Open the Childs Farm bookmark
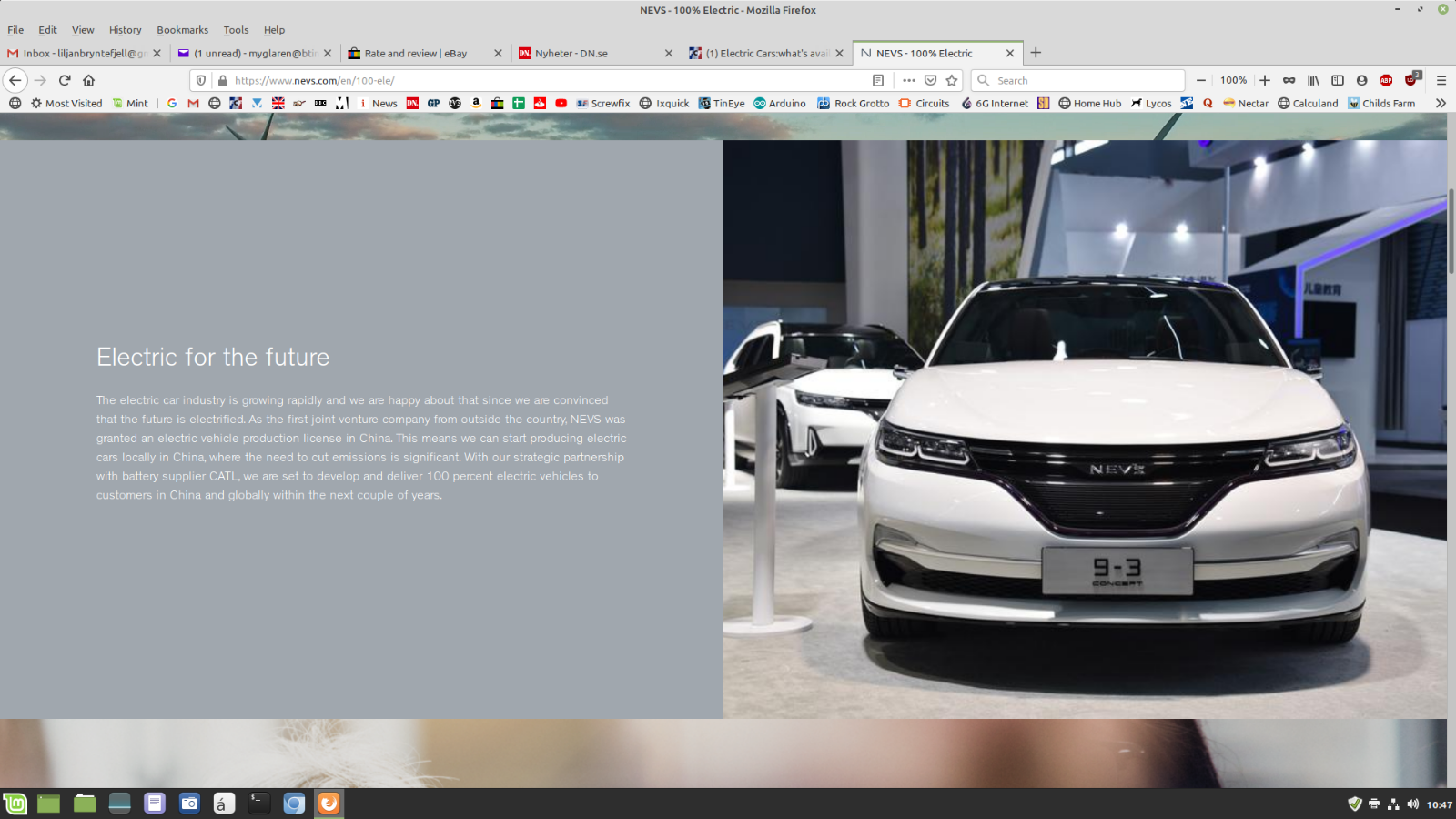The width and height of the screenshot is (1456, 819). tap(1381, 103)
